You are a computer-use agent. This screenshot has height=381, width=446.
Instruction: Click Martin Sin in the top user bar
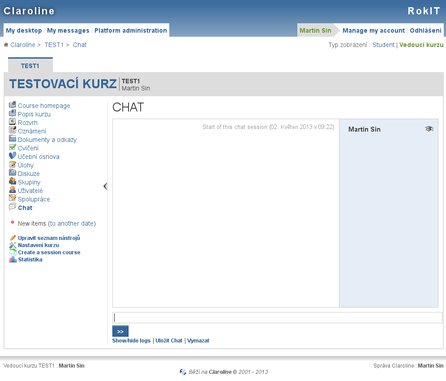click(x=315, y=30)
